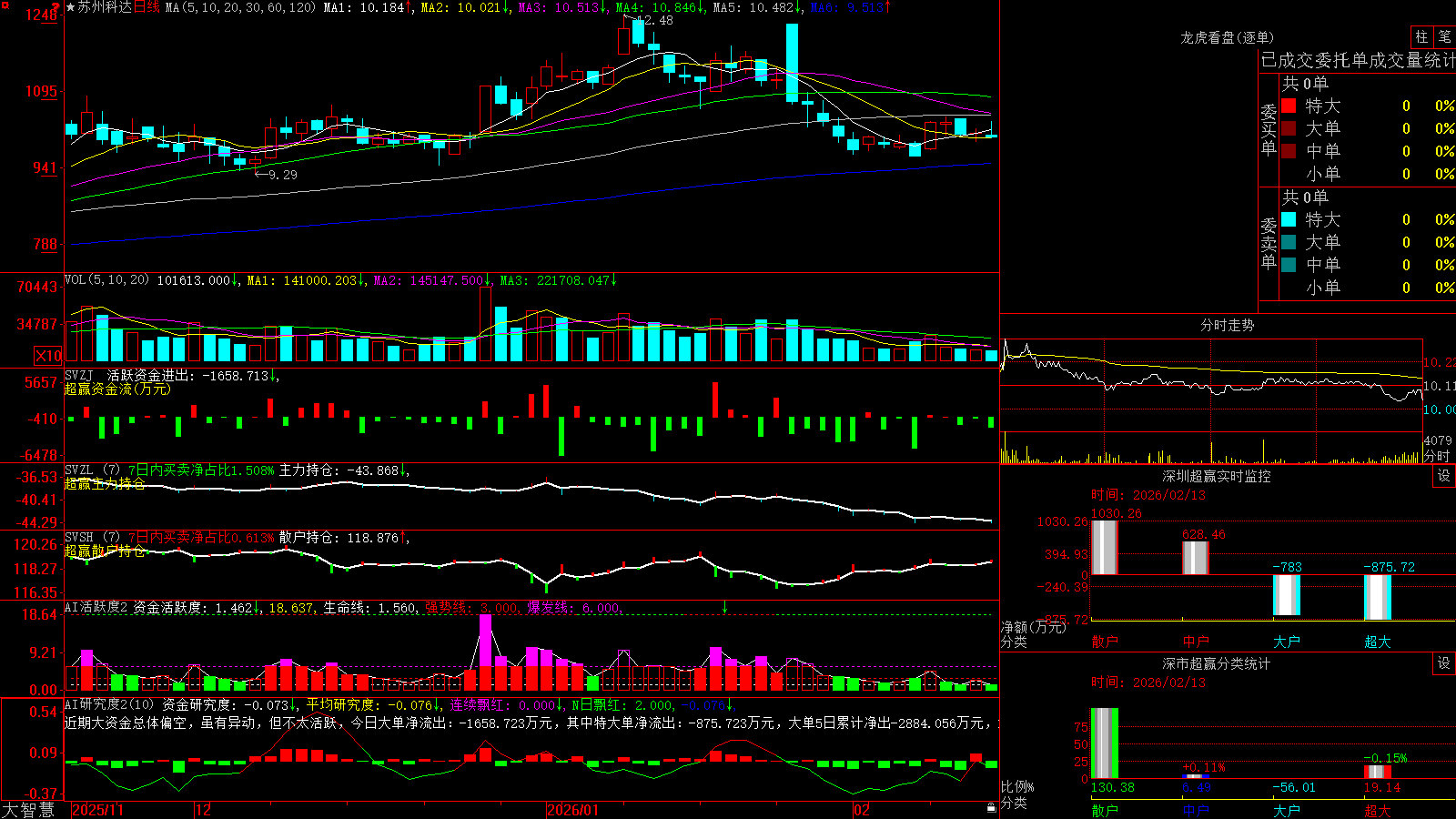Click the 日线 period label
This screenshot has height=819, width=1456.
[x=147, y=7]
